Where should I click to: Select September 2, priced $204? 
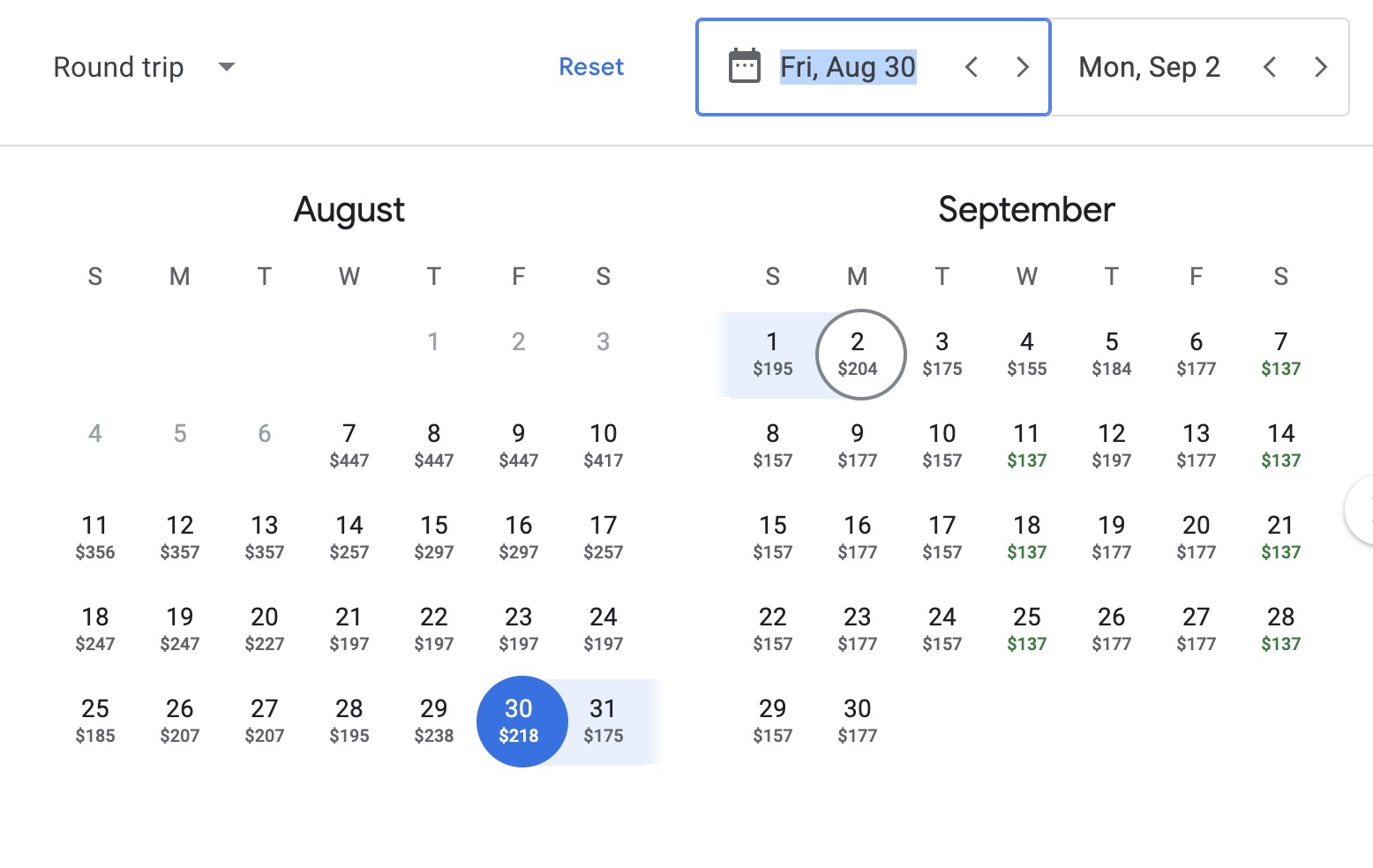[857, 353]
